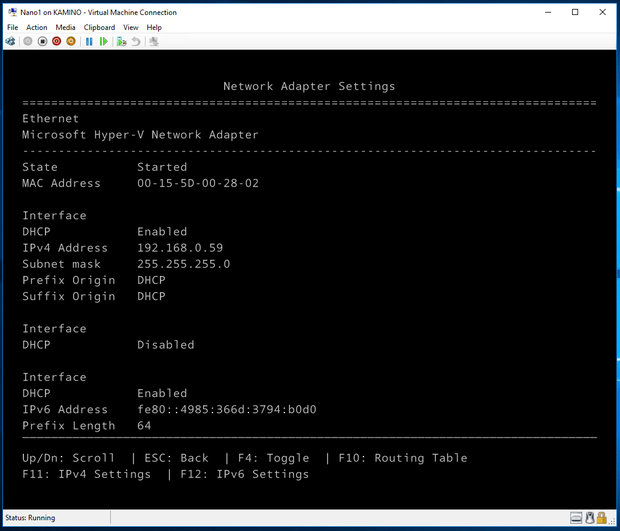This screenshot has width=620, height=531.
Task: Click the Enhanced Session toolbar icon
Action: coord(154,42)
